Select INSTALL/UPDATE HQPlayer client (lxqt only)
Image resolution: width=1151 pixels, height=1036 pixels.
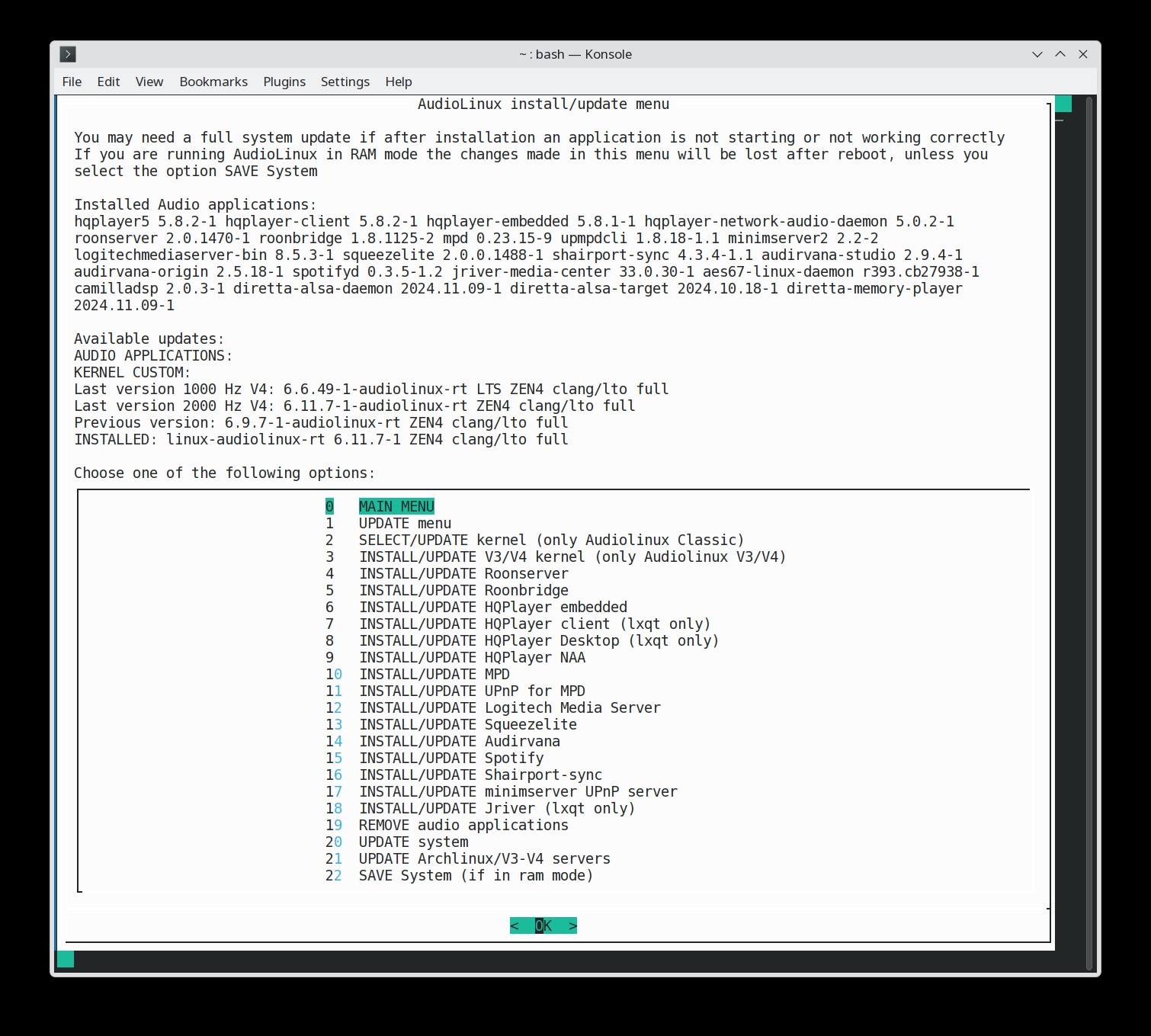(518, 624)
